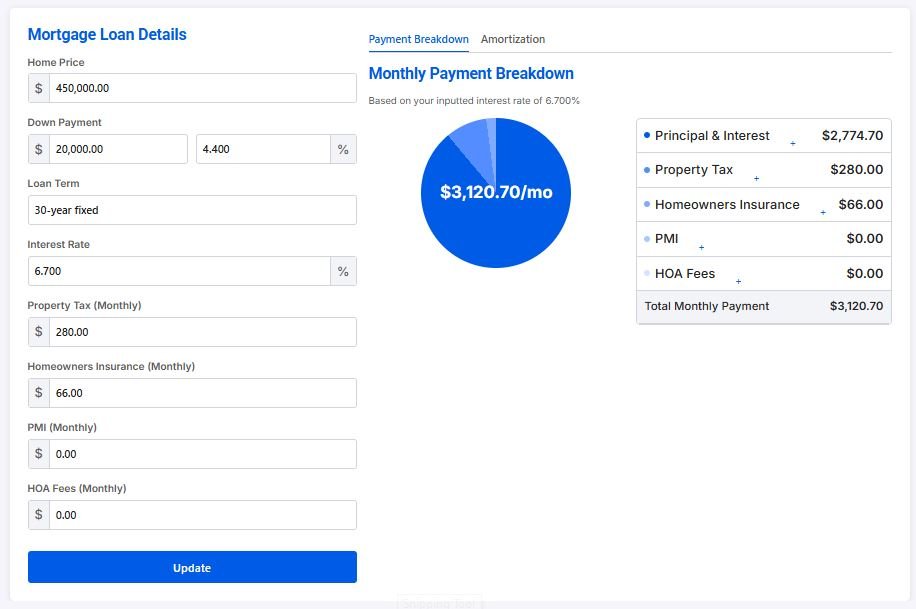Click the plus icon beside Homeowners Insurance

click(x=823, y=213)
